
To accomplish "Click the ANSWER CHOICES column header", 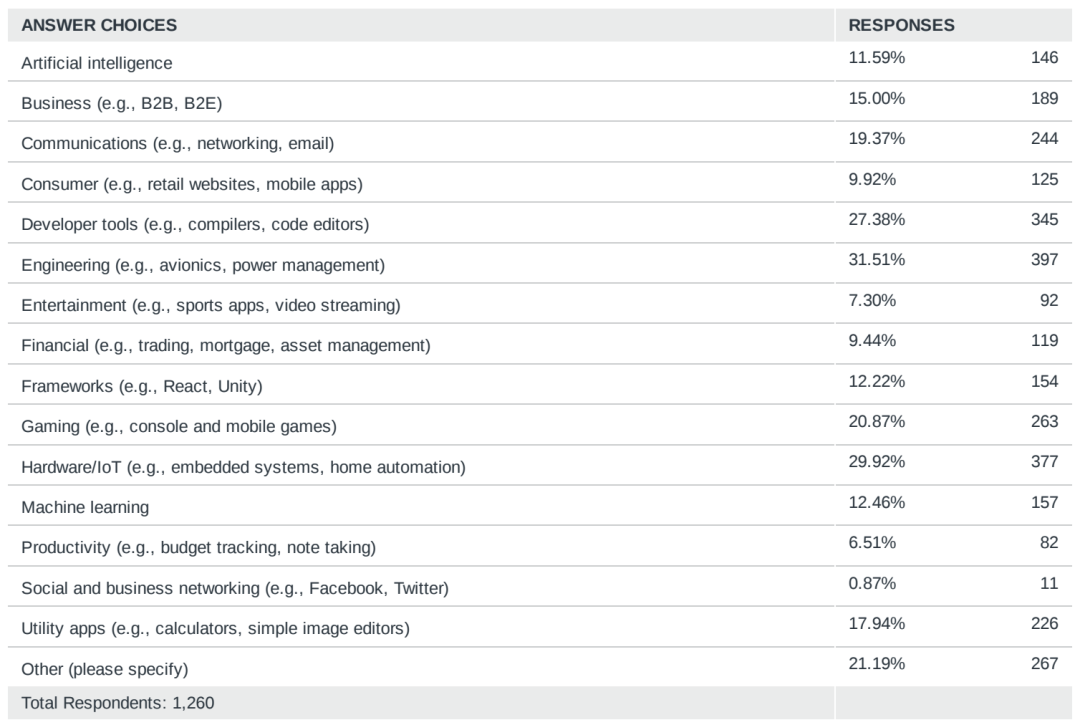I will coord(98,25).
